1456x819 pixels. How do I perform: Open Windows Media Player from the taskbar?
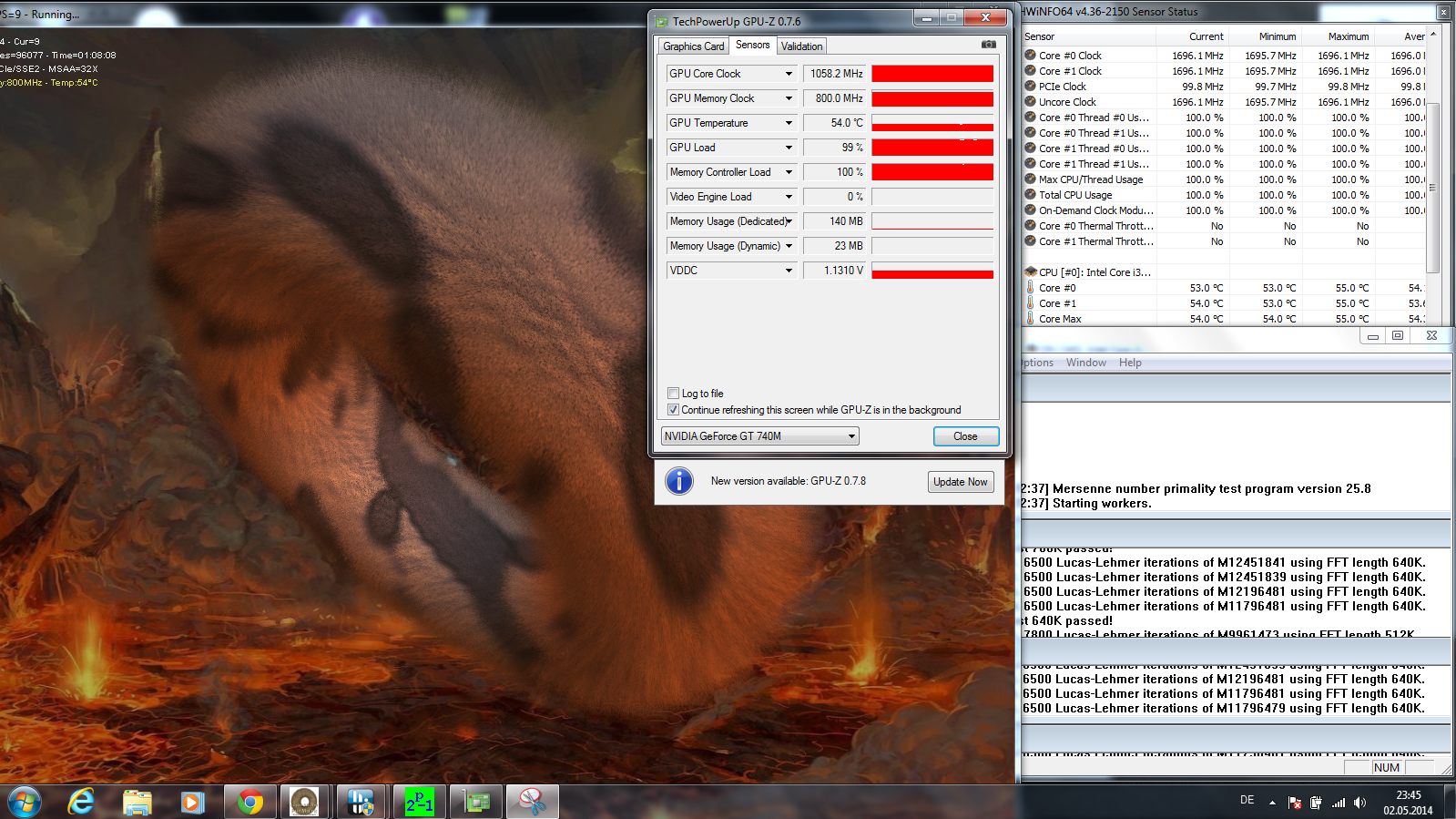(192, 802)
